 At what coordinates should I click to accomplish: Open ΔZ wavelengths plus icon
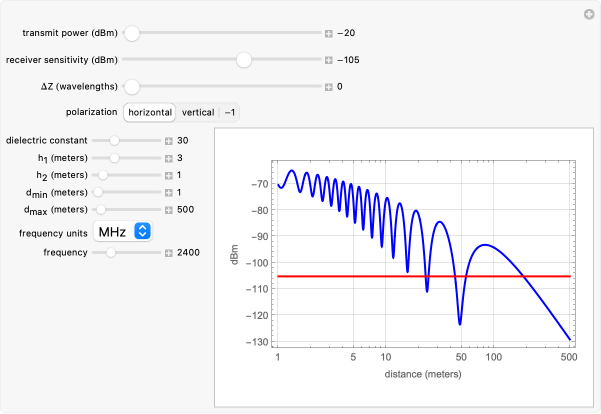click(x=329, y=87)
